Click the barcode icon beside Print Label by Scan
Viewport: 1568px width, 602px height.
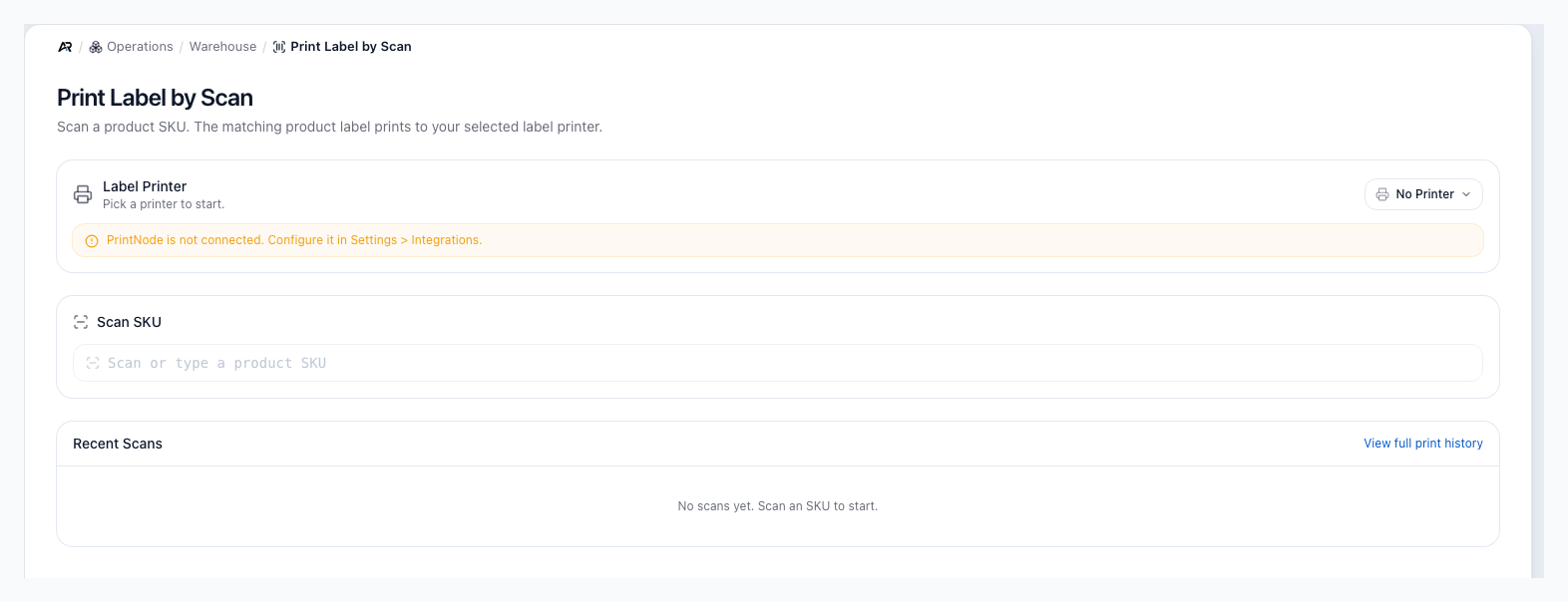pyautogui.click(x=279, y=47)
